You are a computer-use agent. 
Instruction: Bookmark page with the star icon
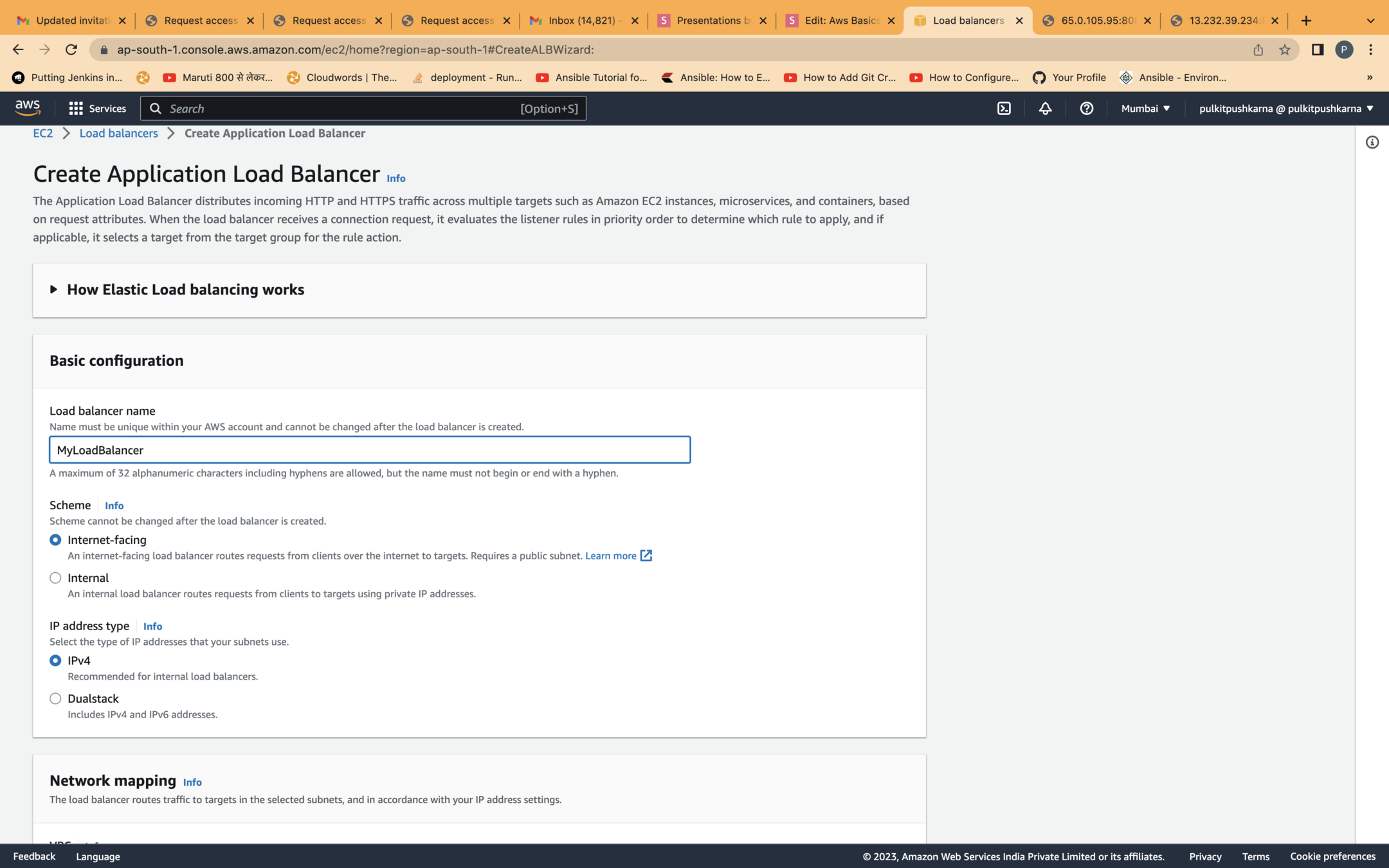click(1284, 50)
